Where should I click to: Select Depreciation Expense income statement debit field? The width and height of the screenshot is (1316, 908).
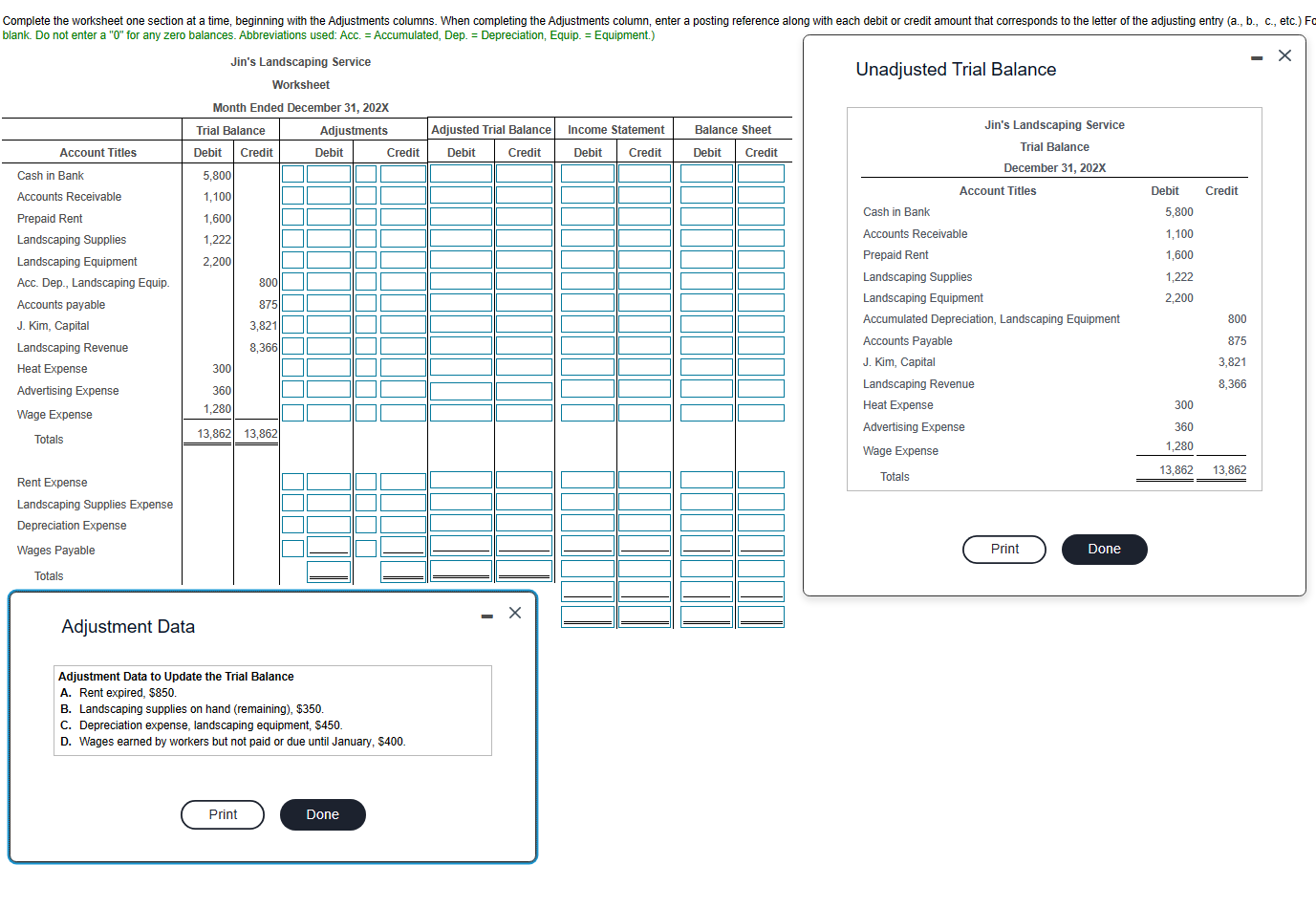[587, 524]
